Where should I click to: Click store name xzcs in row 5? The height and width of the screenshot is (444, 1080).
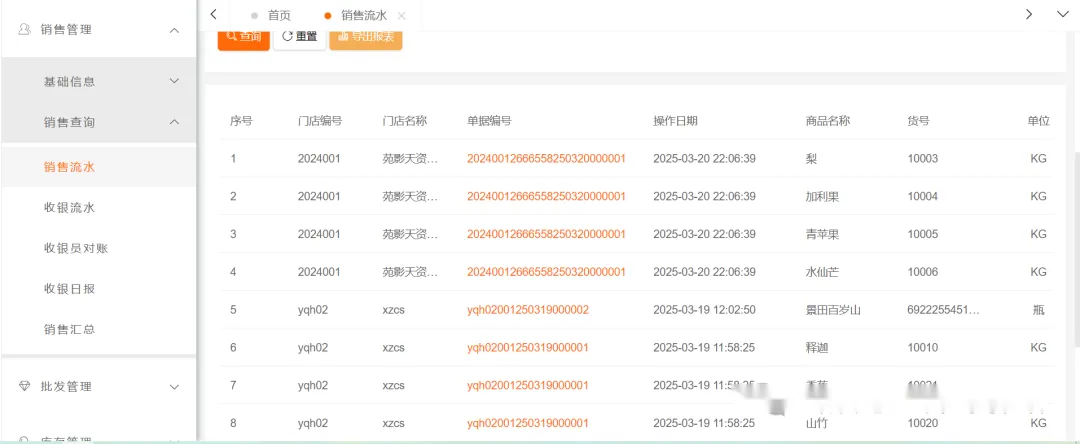(x=393, y=310)
